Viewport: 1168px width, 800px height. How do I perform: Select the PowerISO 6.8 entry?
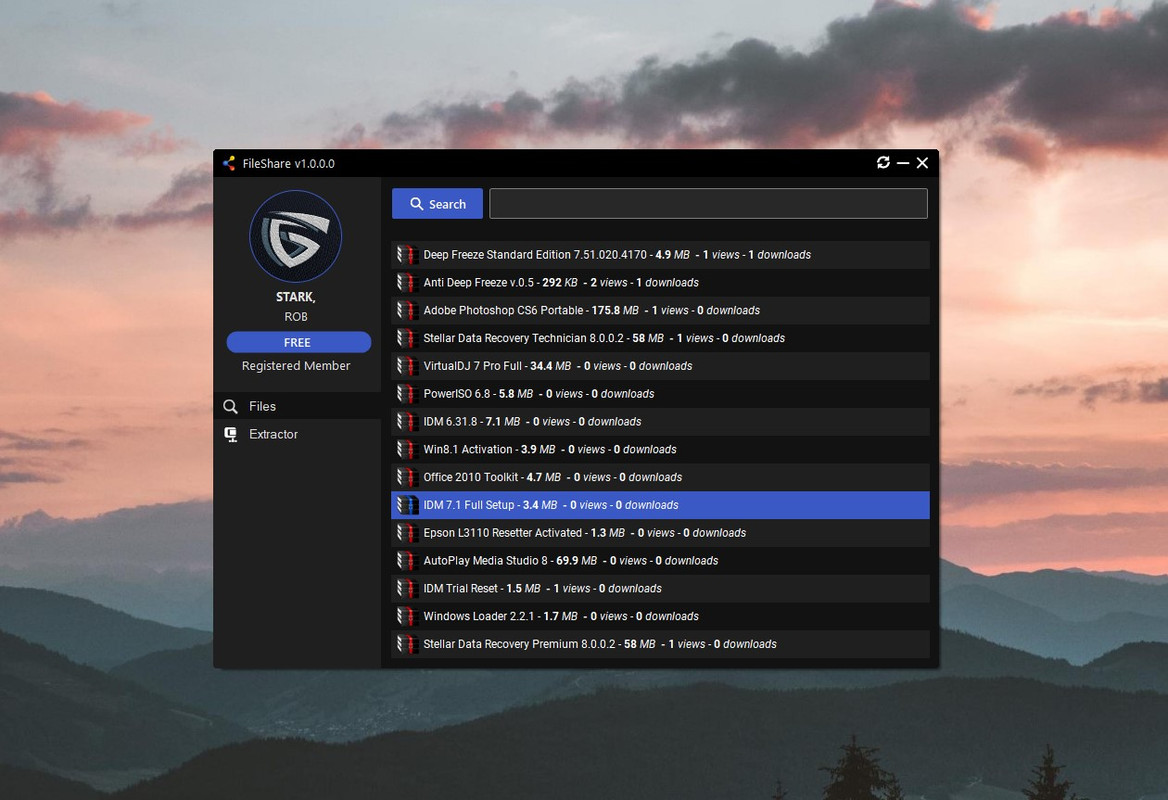660,393
